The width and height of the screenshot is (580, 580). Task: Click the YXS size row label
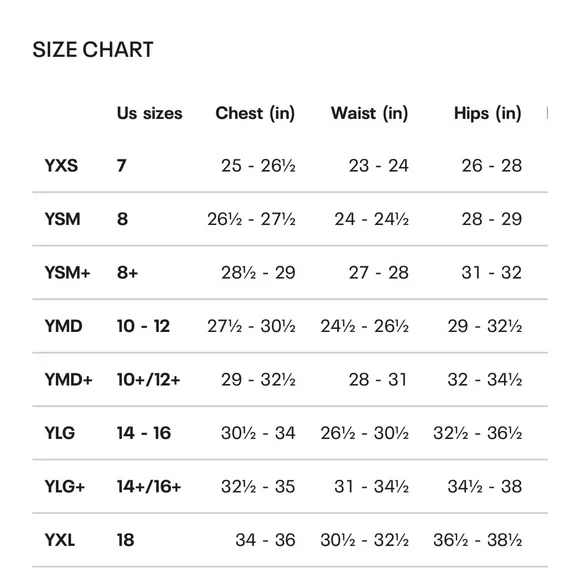click(x=61, y=165)
